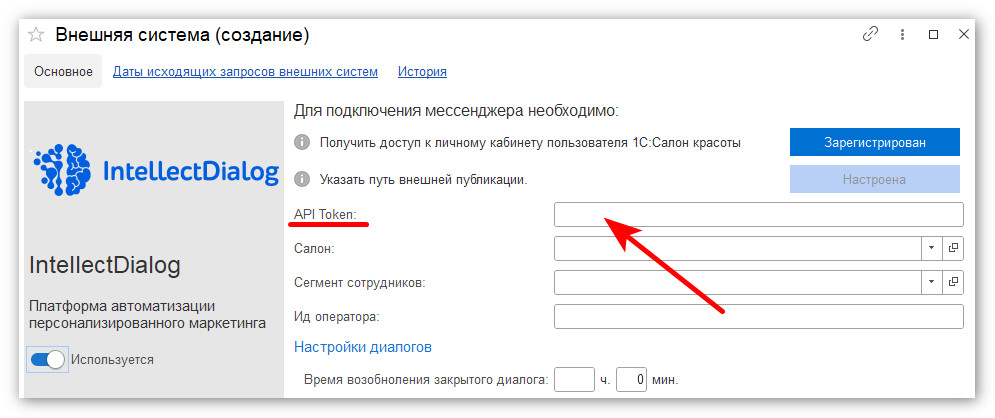This screenshot has width=995, height=418.
Task: Click the hours field for dialog reopening
Action: [574, 380]
